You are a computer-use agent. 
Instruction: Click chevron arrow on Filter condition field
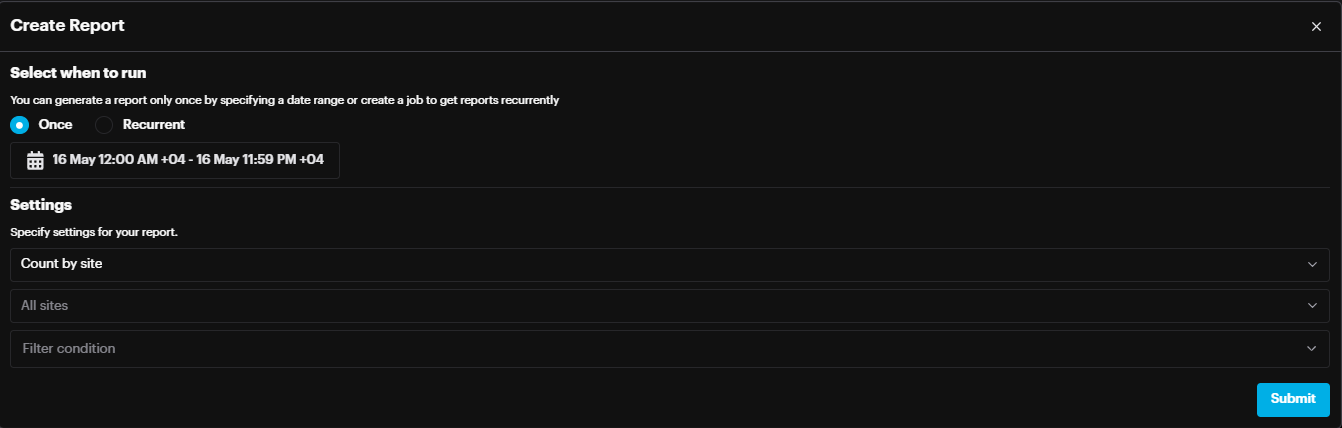(1312, 349)
